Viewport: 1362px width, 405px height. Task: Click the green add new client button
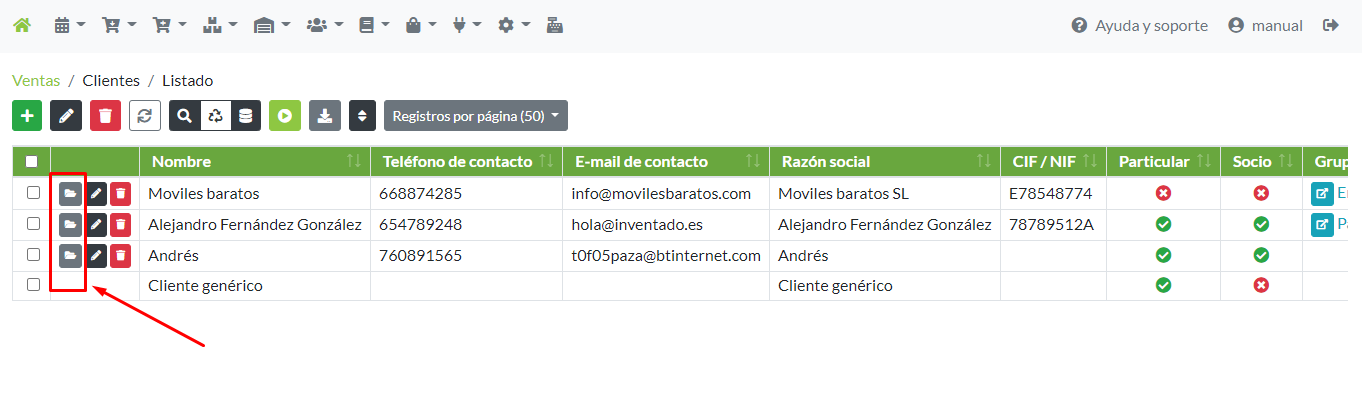point(27,116)
